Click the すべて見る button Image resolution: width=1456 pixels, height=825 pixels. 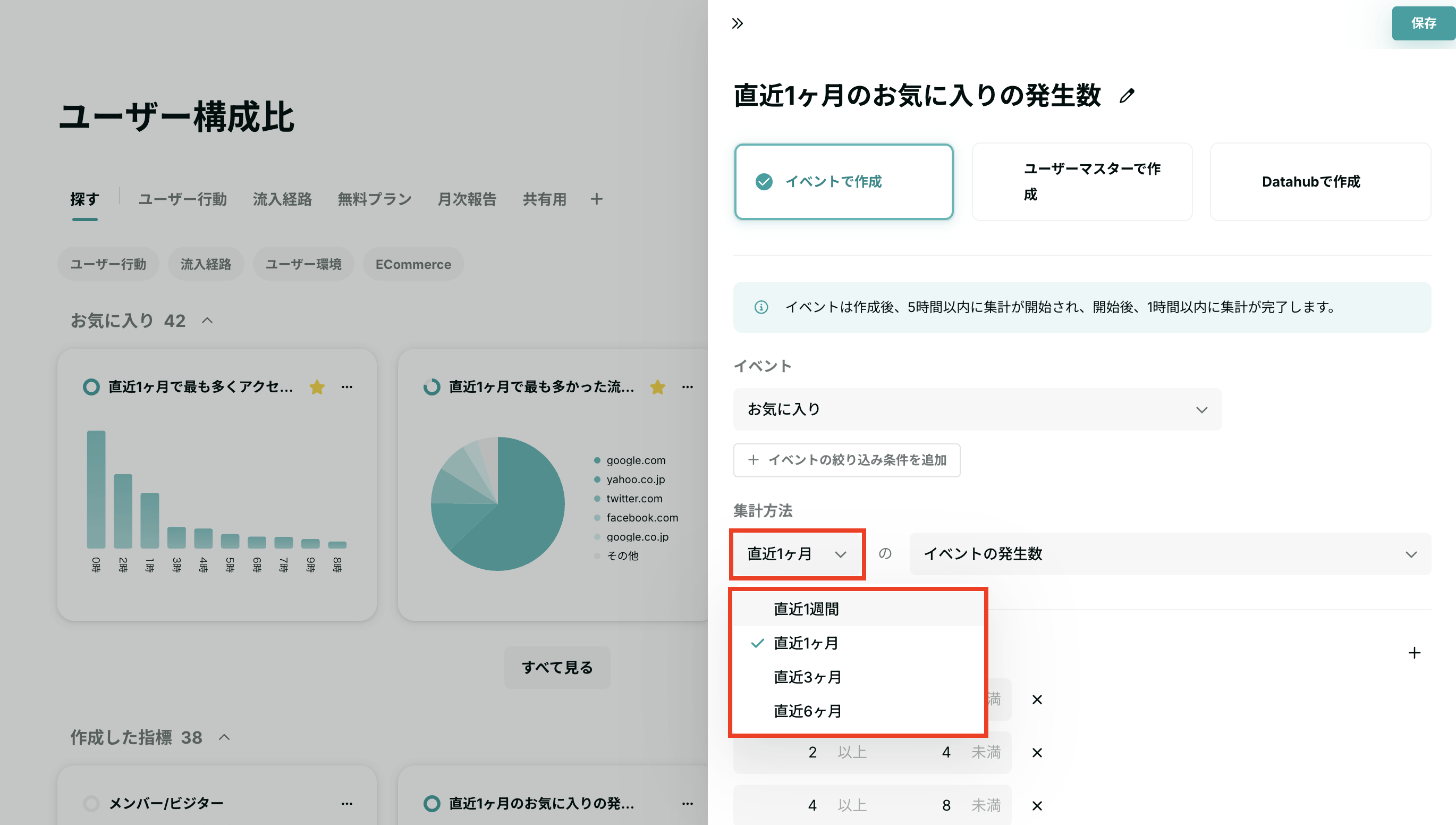[557, 668]
